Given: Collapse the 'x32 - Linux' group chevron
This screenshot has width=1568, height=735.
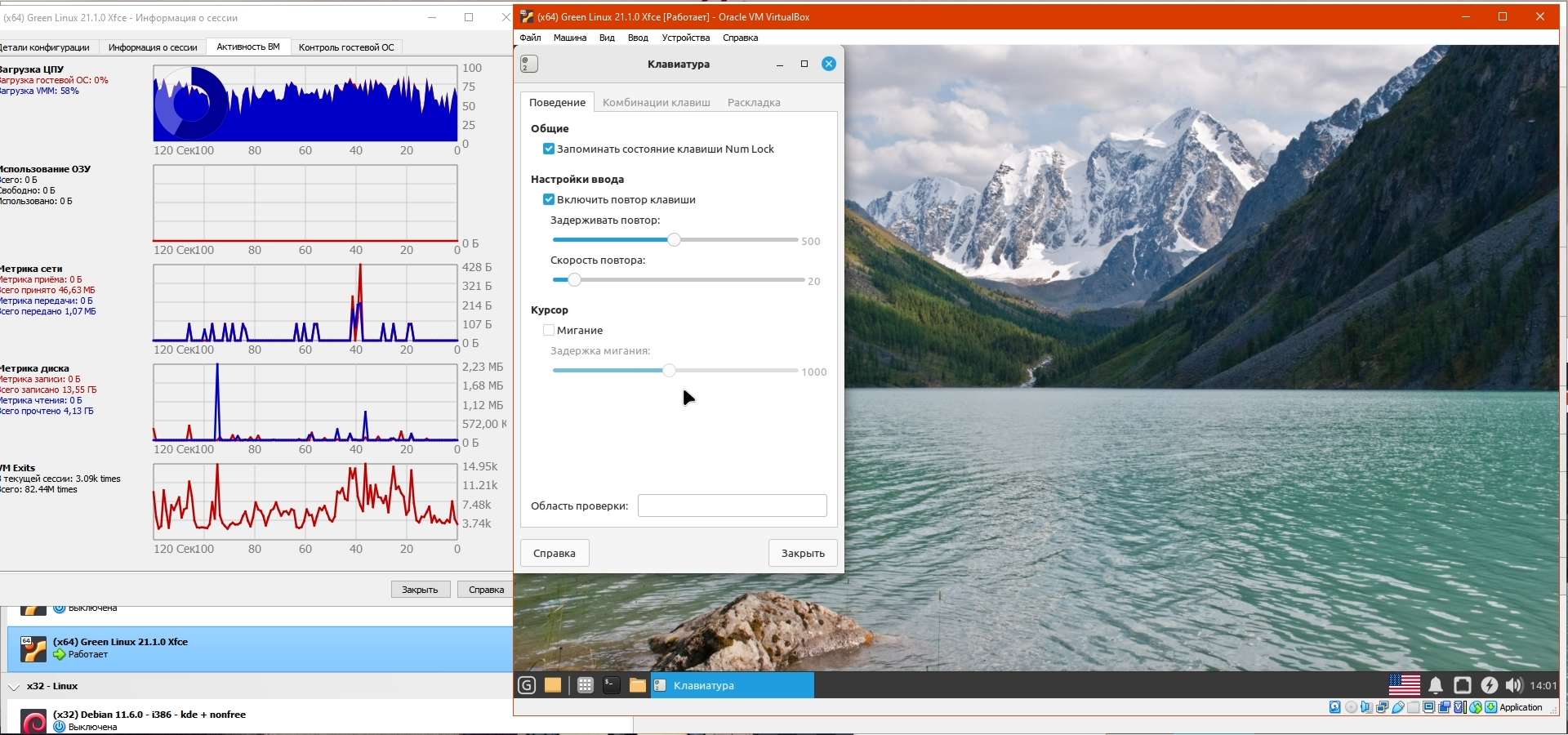Looking at the screenshot, I should [x=14, y=687].
